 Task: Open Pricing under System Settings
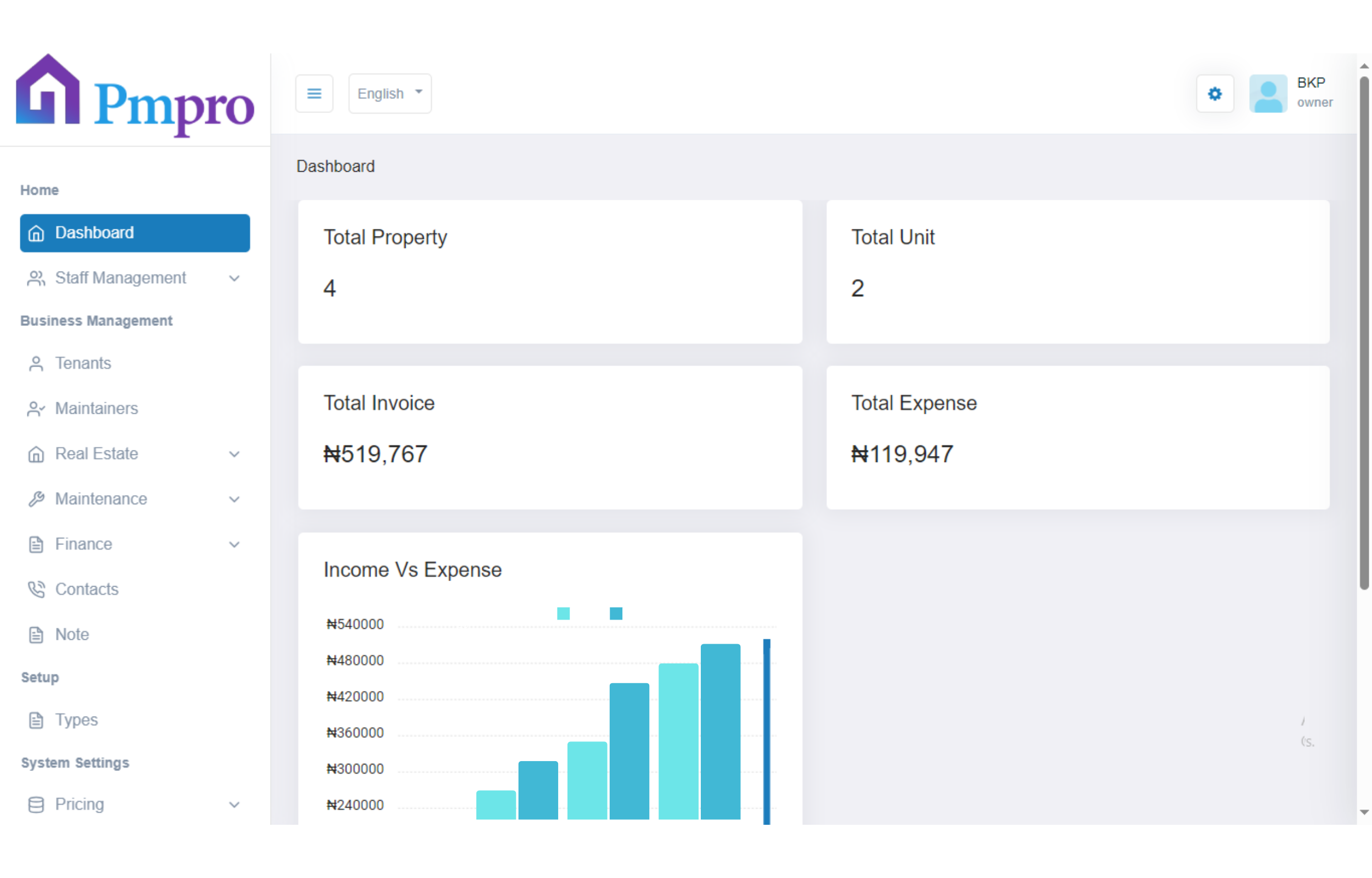pyautogui.click(x=79, y=804)
